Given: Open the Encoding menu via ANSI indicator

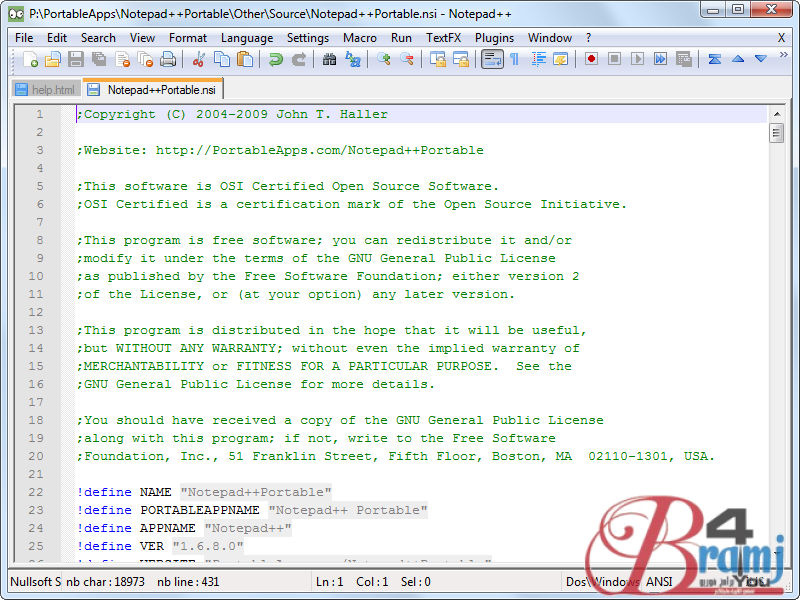Looking at the screenshot, I should (x=660, y=581).
